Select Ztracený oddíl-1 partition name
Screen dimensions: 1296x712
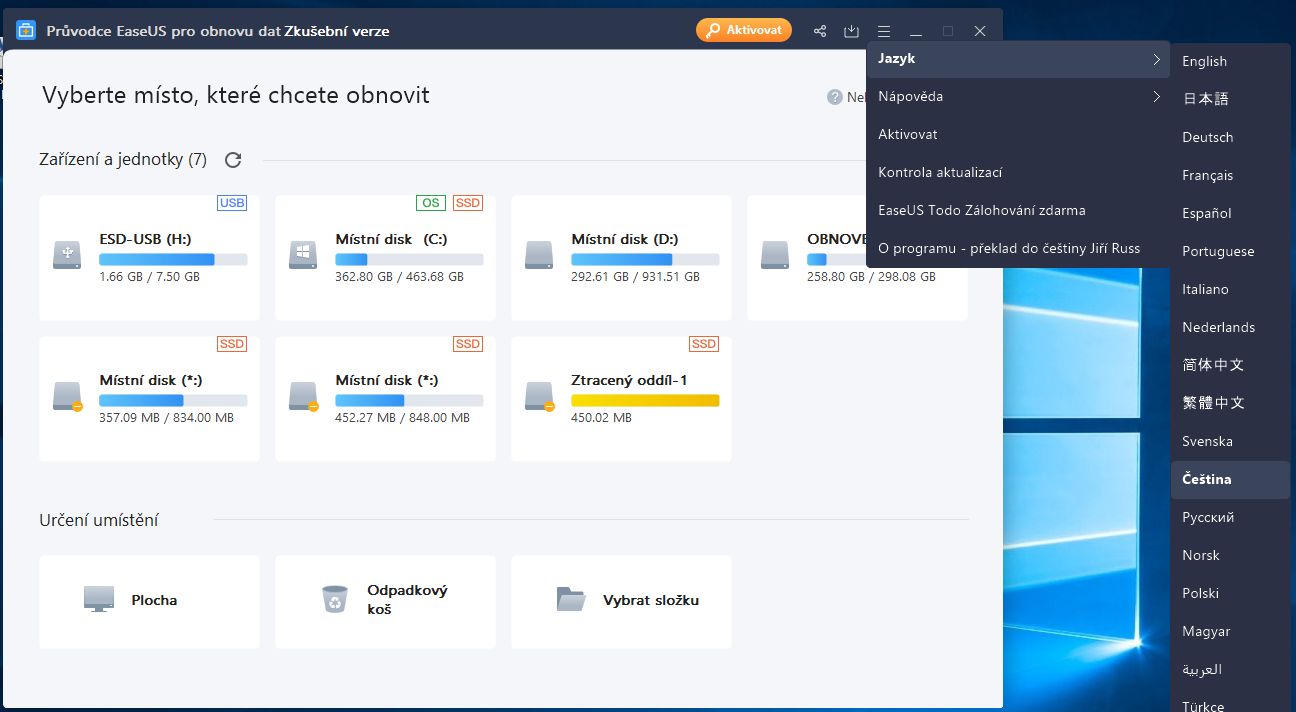629,380
